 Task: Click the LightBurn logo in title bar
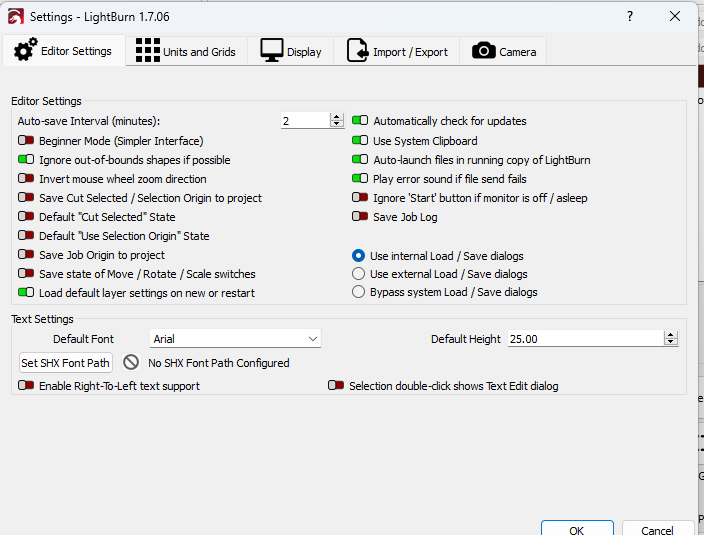(16, 17)
